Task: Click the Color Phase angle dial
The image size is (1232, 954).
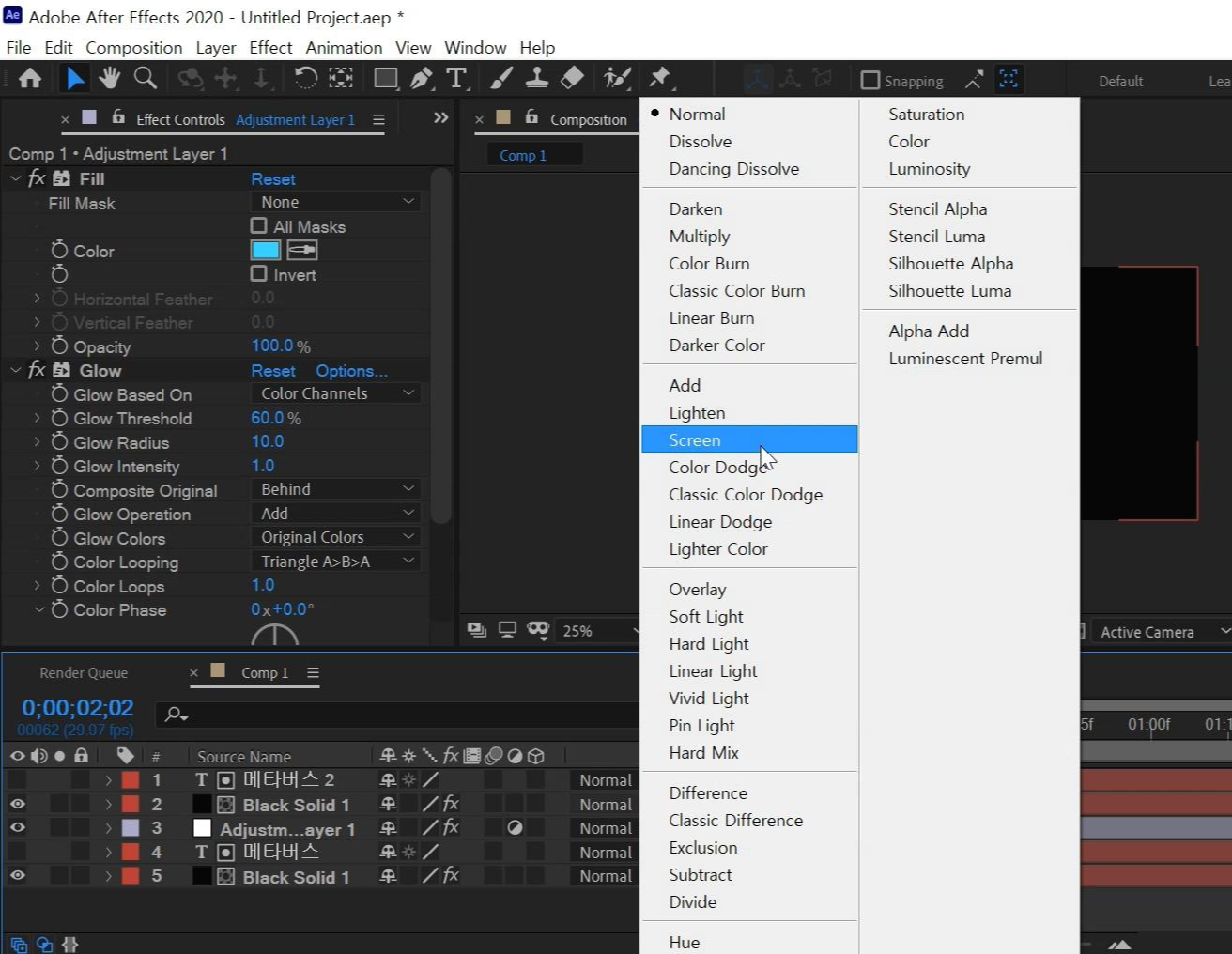Action: pos(274,636)
